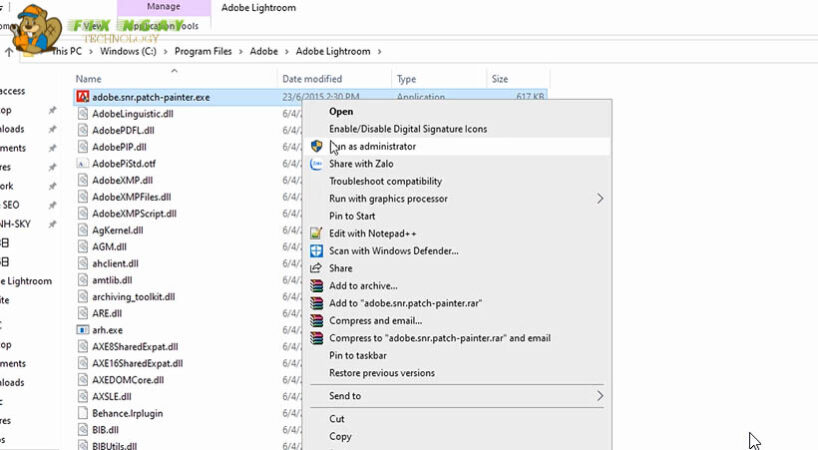Expand Run with graphics processor submenu arrow
The height and width of the screenshot is (450, 818).
pos(600,199)
